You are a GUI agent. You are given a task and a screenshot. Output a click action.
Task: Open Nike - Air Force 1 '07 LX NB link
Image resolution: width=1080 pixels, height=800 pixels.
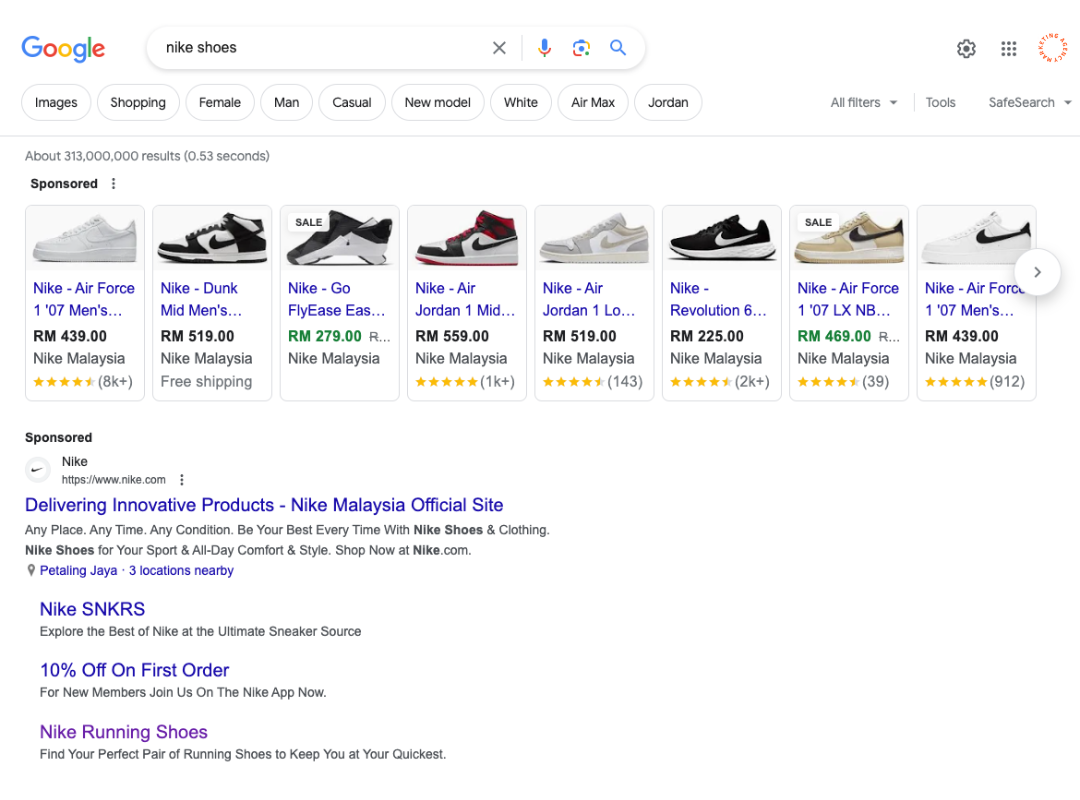point(848,299)
